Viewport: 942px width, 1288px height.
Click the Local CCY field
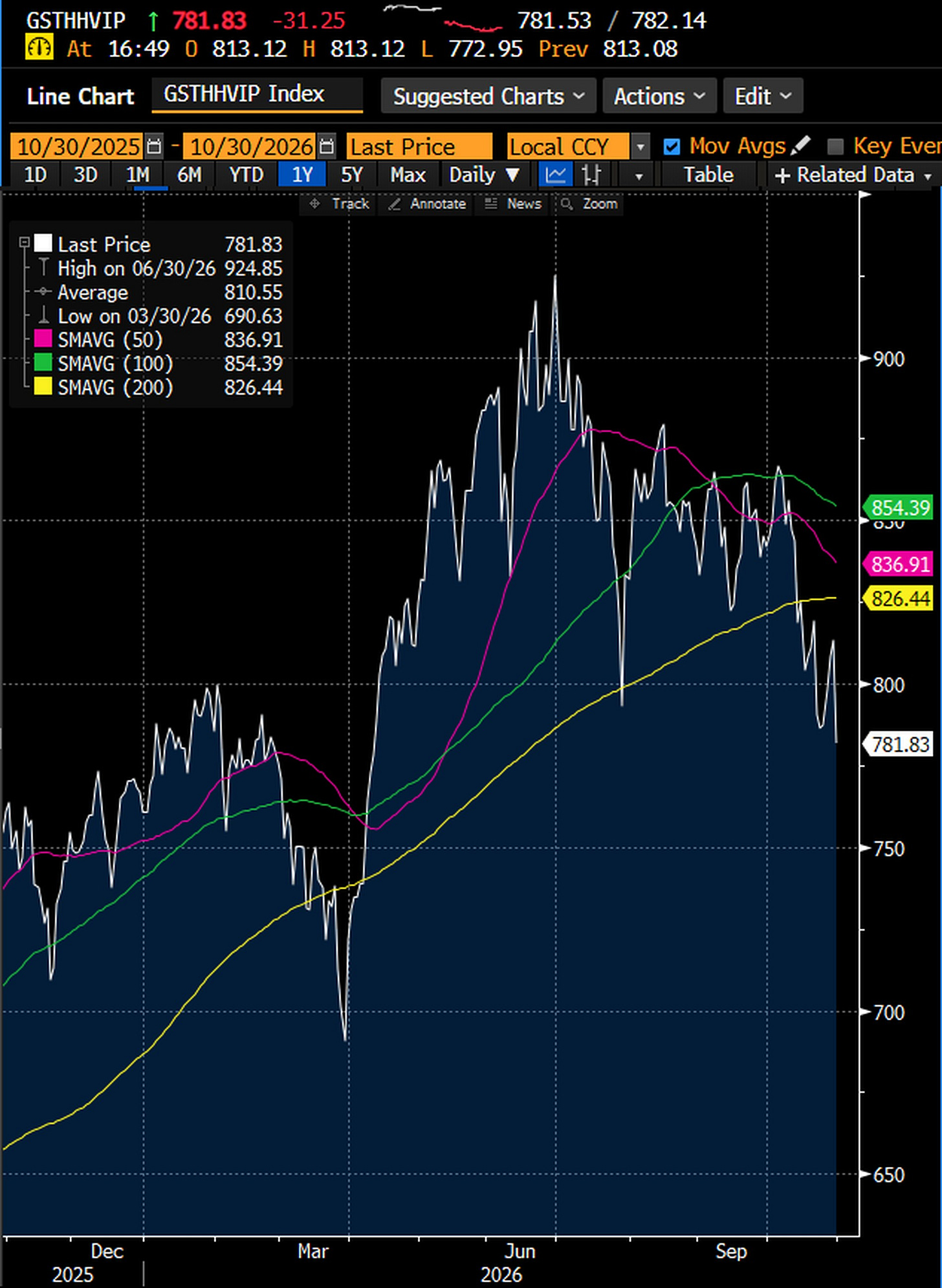[568, 146]
